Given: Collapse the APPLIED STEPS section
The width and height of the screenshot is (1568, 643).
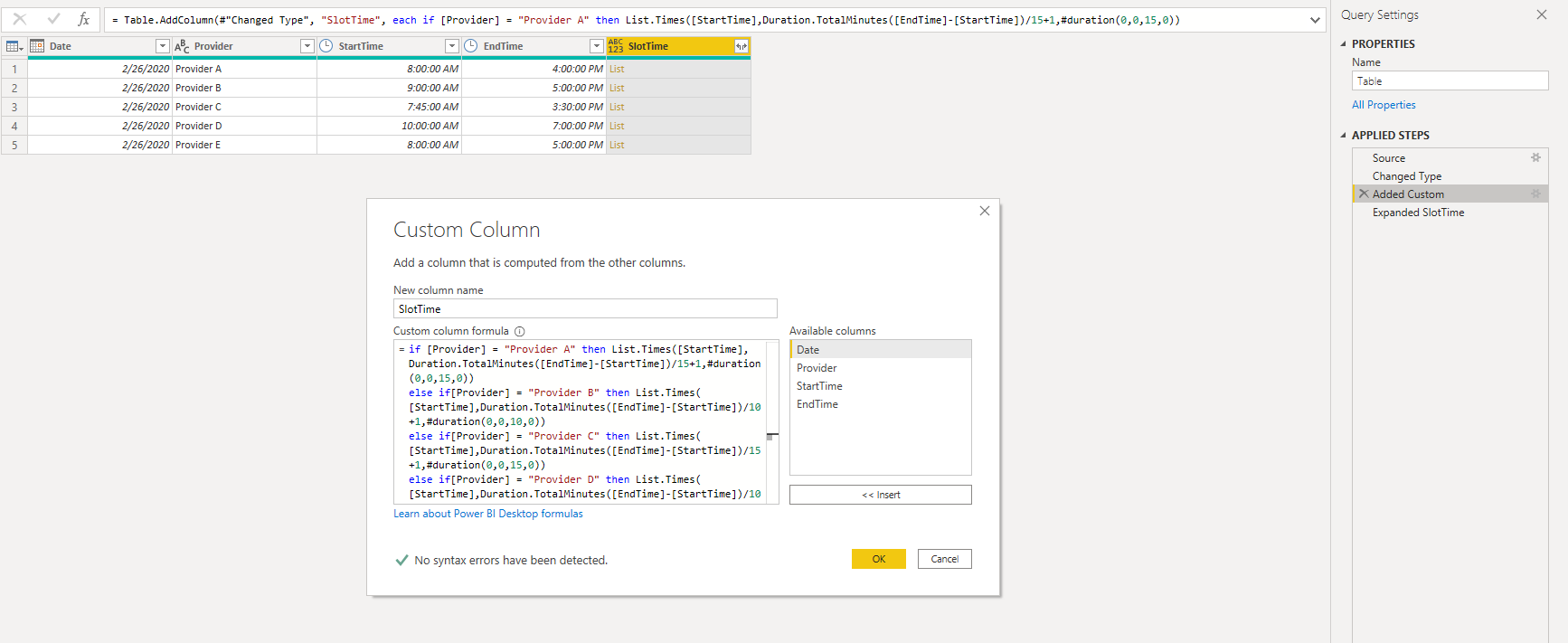Looking at the screenshot, I should (x=1343, y=135).
